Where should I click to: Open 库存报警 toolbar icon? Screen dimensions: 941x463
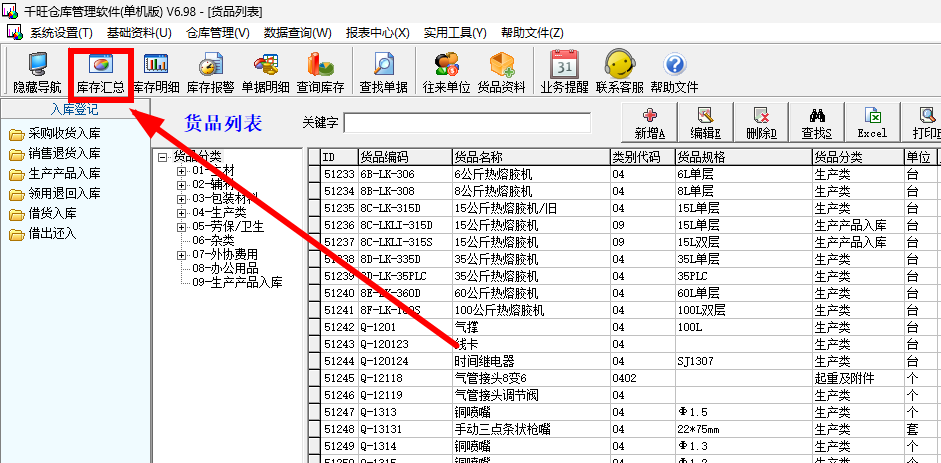[211, 73]
